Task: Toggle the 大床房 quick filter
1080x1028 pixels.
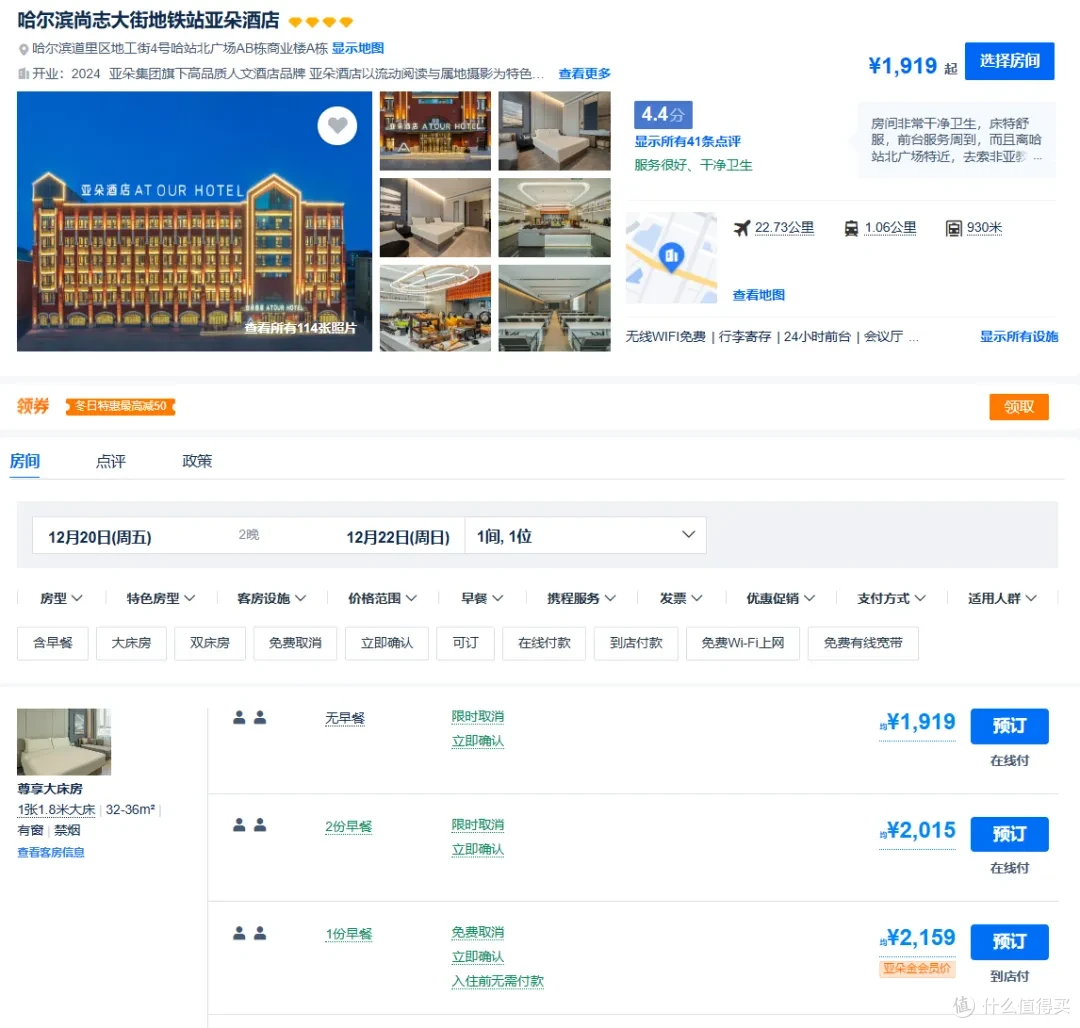Action: [x=131, y=643]
